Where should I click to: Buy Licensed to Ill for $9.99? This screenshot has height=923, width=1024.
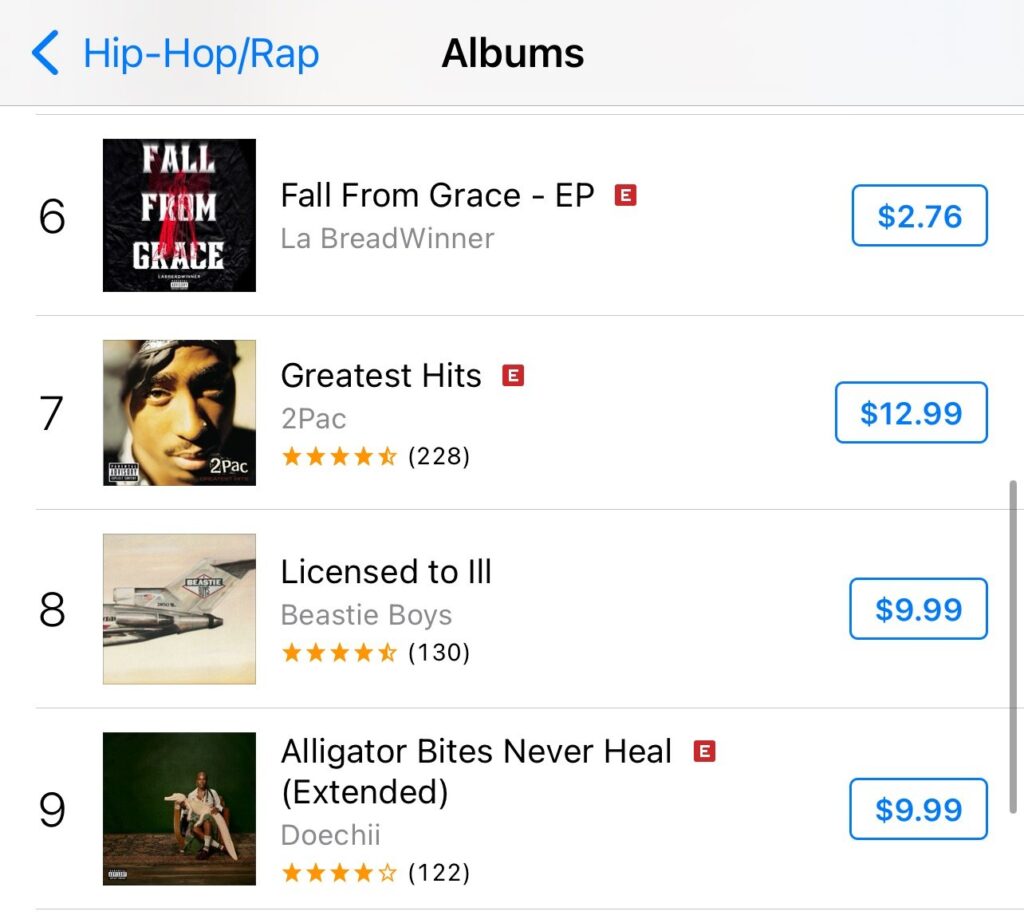(x=918, y=609)
